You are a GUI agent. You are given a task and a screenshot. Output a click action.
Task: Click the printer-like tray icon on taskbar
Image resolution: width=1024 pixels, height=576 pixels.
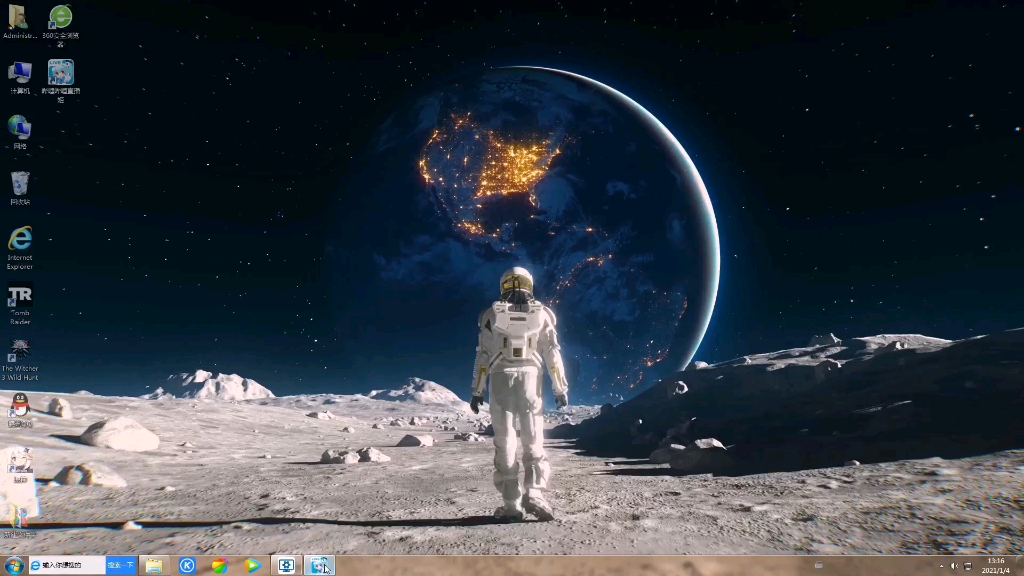pyautogui.click(x=818, y=566)
